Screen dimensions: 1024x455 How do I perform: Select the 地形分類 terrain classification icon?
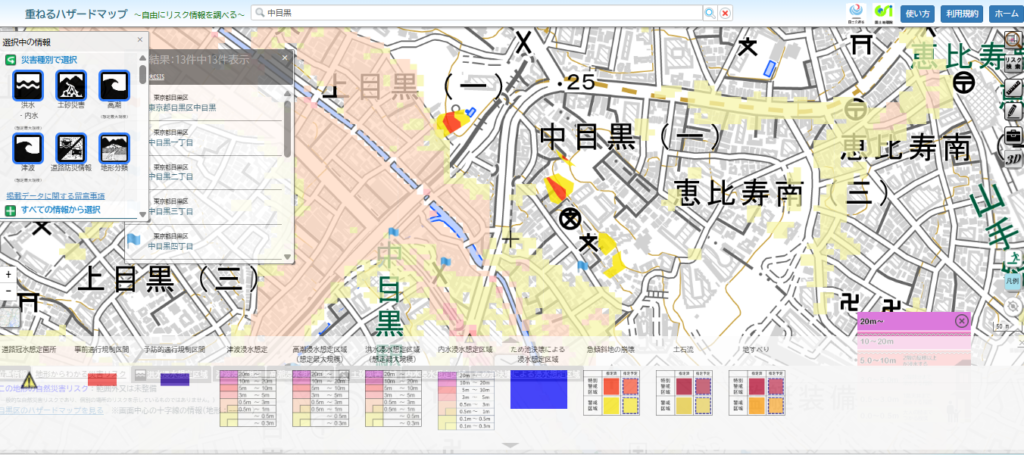115,148
